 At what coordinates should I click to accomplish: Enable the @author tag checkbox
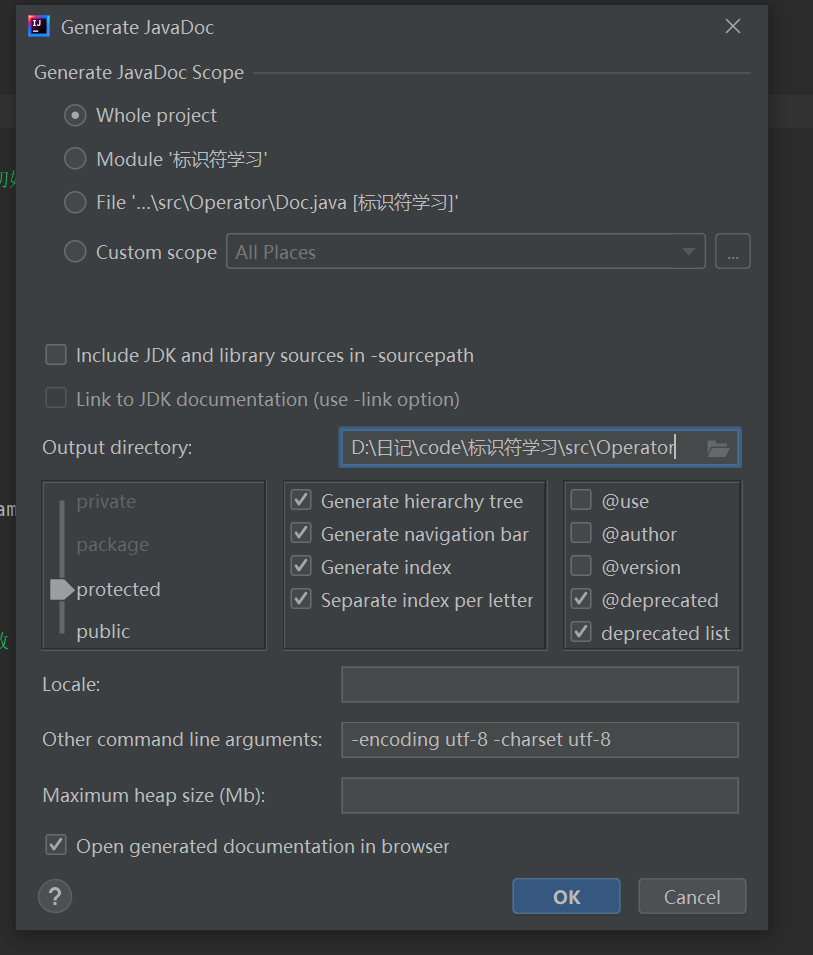click(x=581, y=534)
